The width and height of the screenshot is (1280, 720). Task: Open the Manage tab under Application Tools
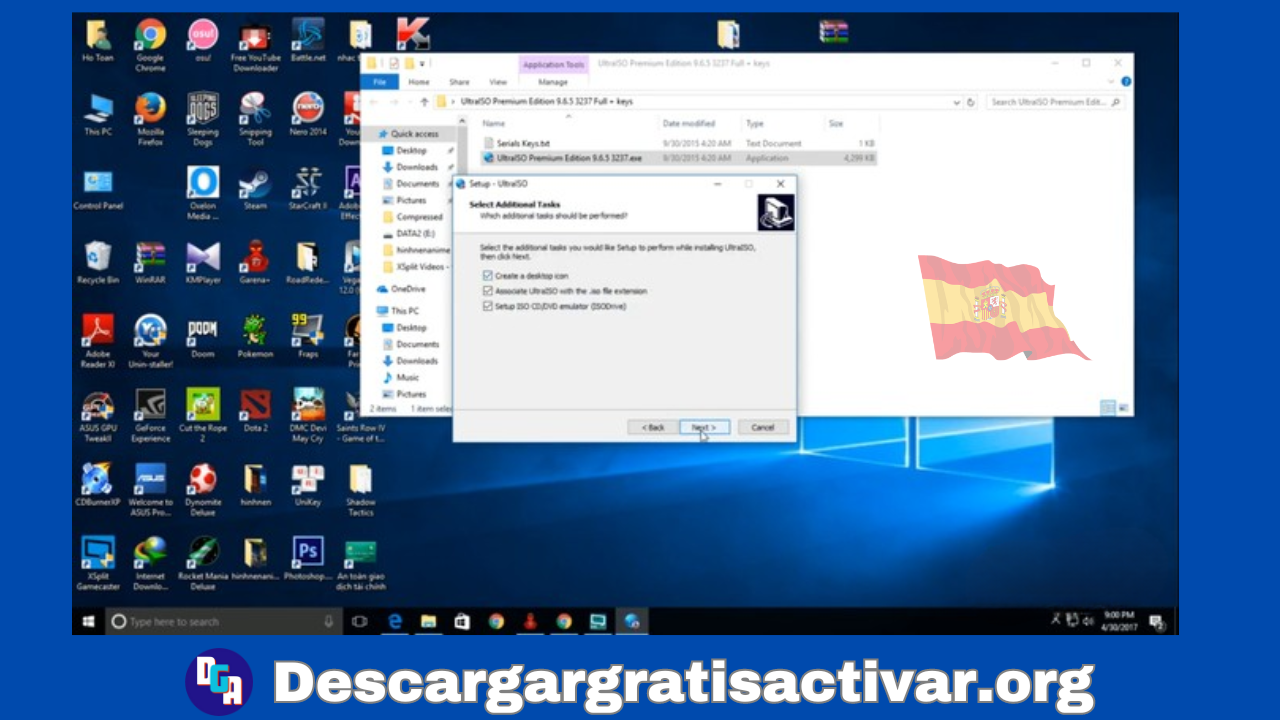pyautogui.click(x=553, y=82)
